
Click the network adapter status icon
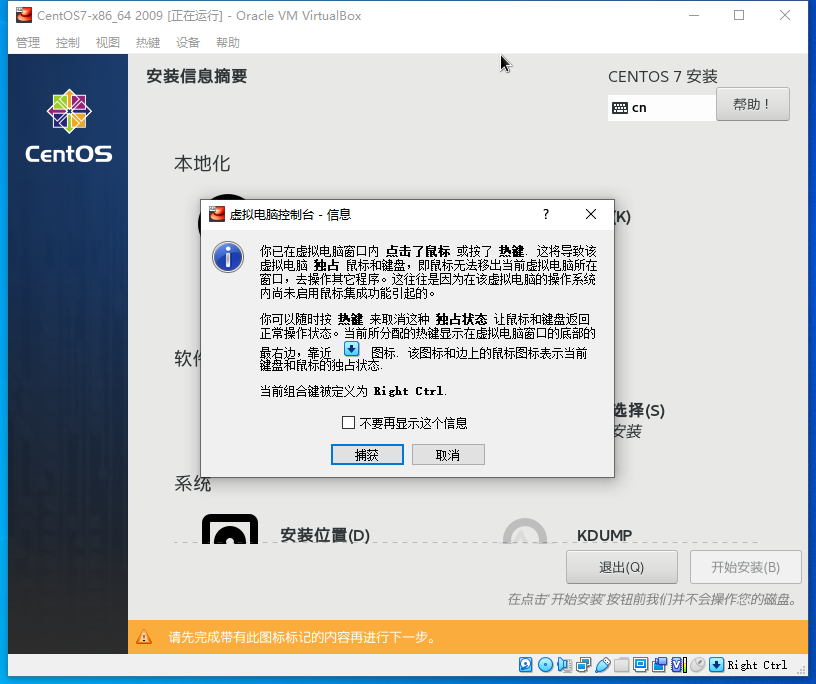581,664
